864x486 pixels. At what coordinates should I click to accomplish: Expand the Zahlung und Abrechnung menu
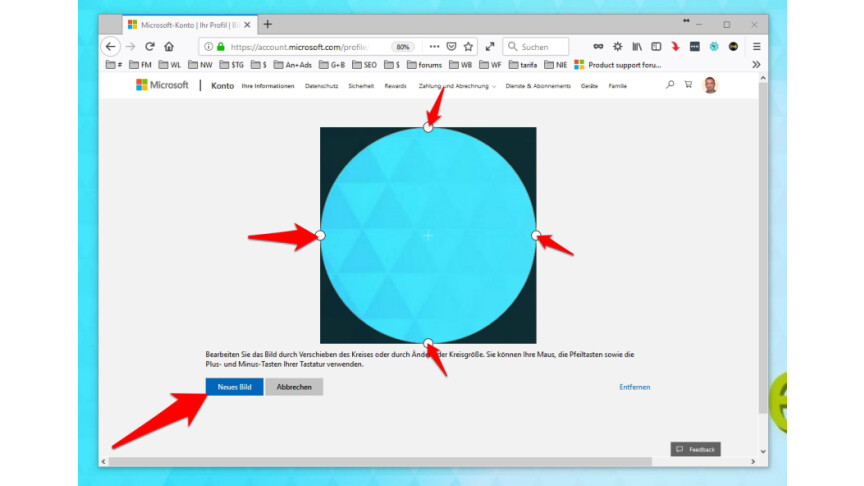coord(457,86)
